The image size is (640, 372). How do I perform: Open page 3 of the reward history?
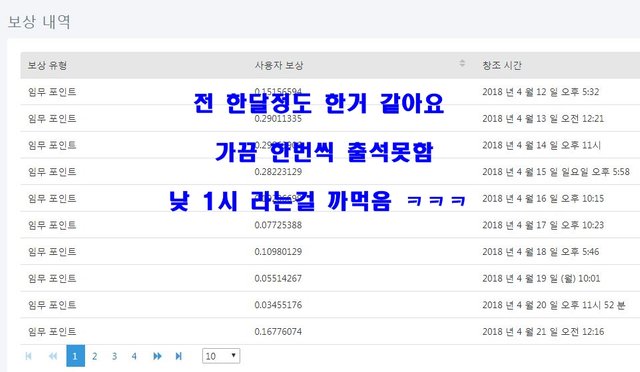[x=114, y=356]
